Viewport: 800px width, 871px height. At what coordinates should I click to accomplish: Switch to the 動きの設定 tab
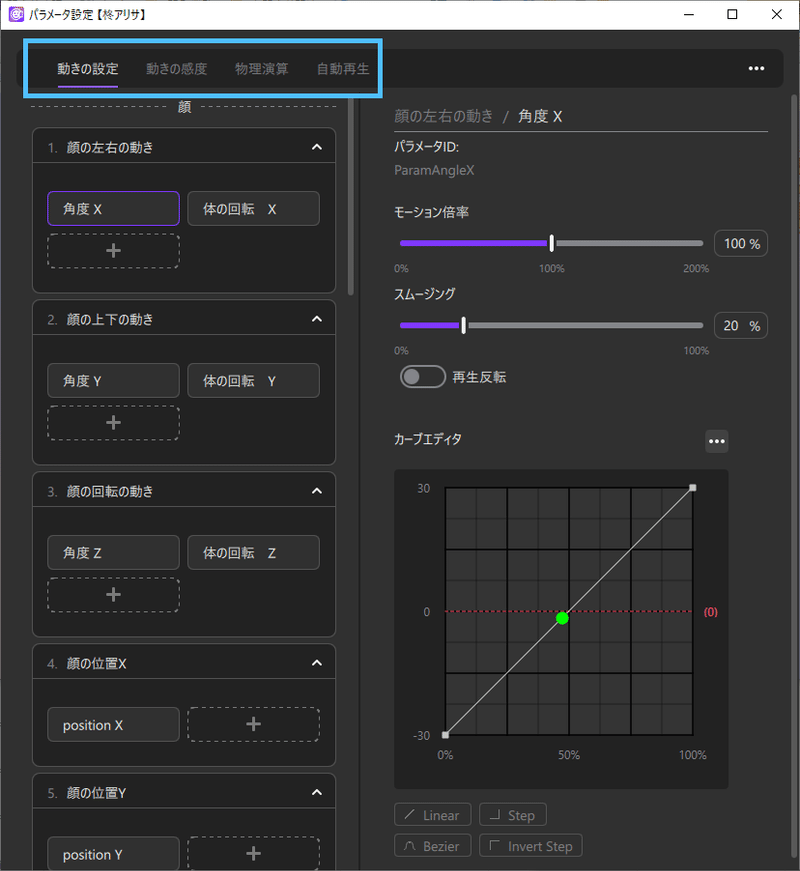pos(88,69)
